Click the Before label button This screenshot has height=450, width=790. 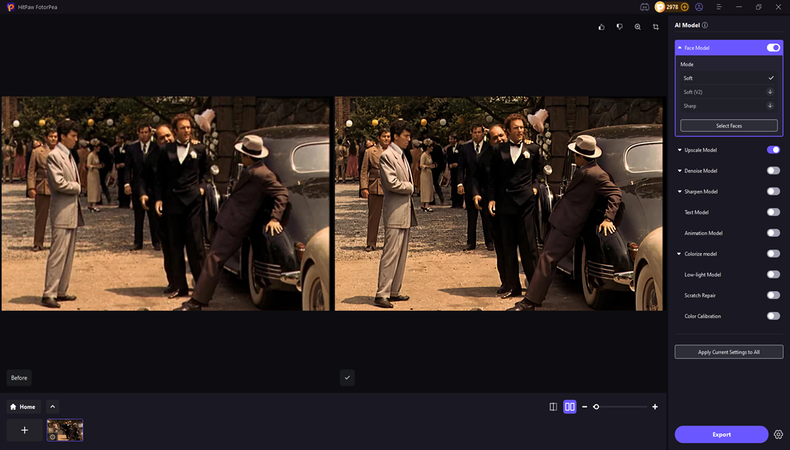(x=19, y=377)
